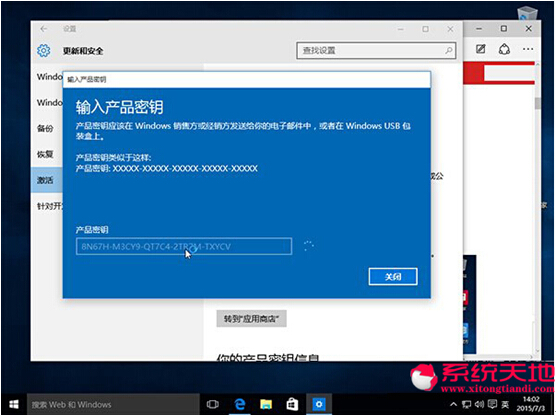Open the Action Center notification icon
This screenshot has width=556, height=419.
click(x=492, y=404)
